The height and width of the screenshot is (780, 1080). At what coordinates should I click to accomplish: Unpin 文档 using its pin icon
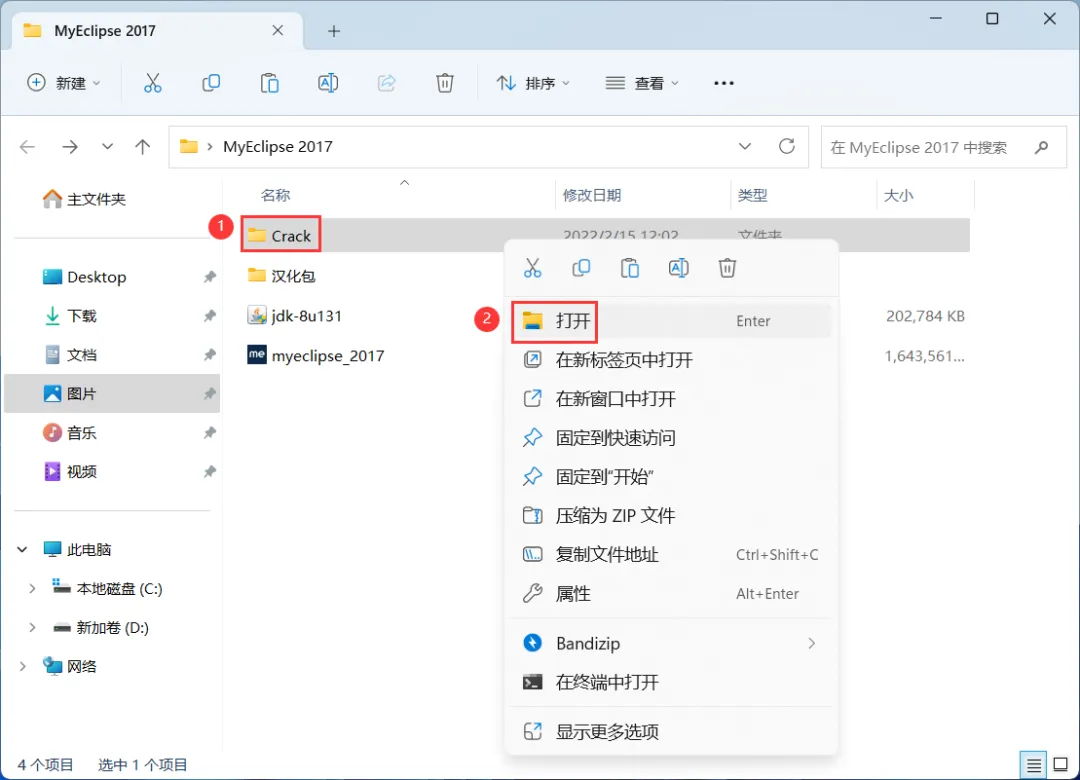click(x=209, y=355)
